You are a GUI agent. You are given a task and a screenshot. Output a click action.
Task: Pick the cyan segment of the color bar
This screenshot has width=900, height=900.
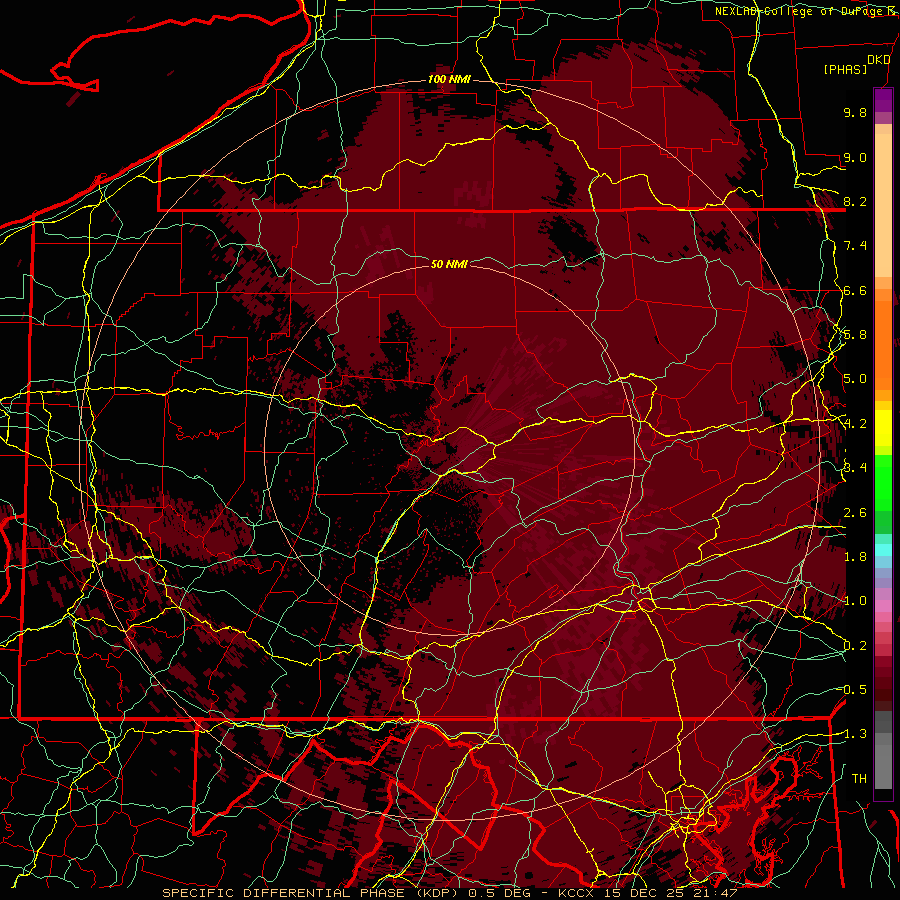click(883, 549)
